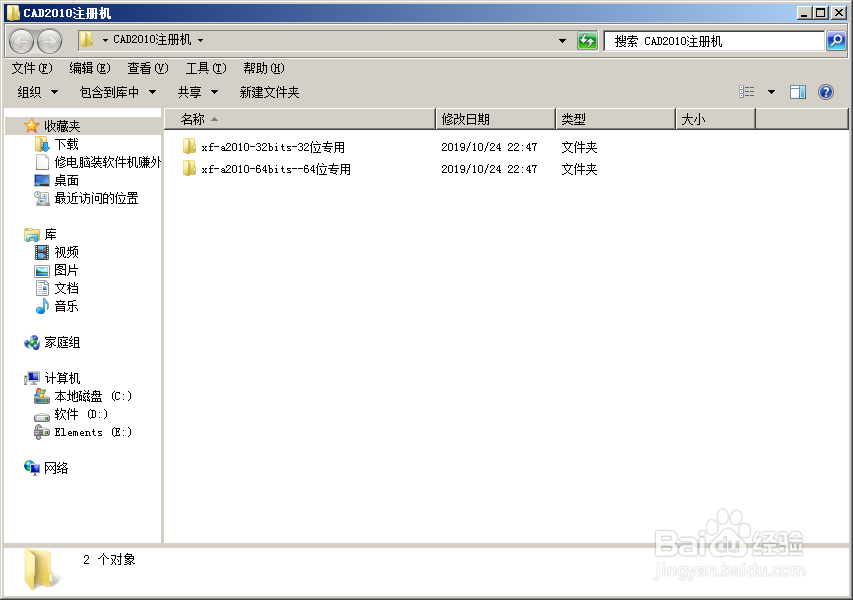The image size is (853, 600).
Task: Select the 图片 library icon
Action: tap(64, 269)
